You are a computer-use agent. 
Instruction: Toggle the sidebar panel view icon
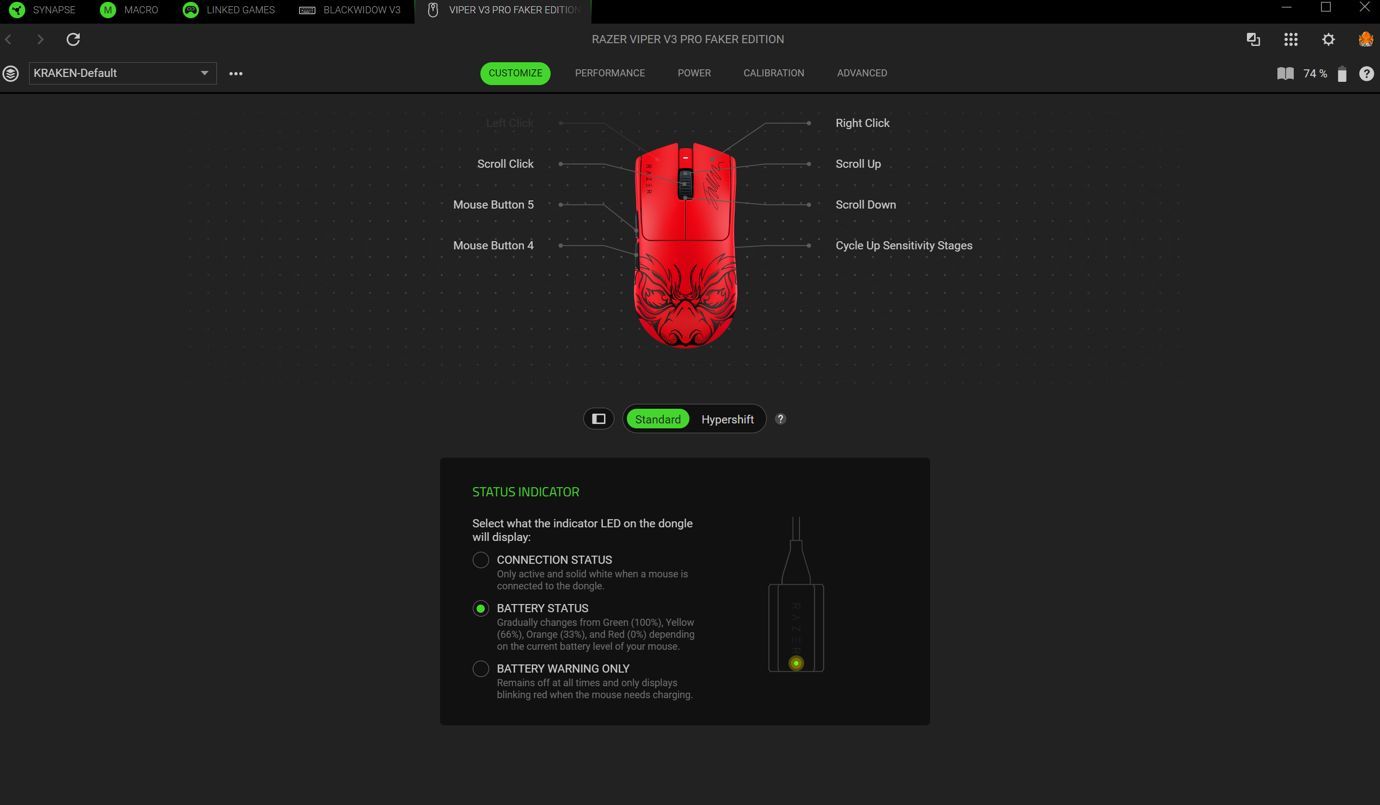point(598,419)
